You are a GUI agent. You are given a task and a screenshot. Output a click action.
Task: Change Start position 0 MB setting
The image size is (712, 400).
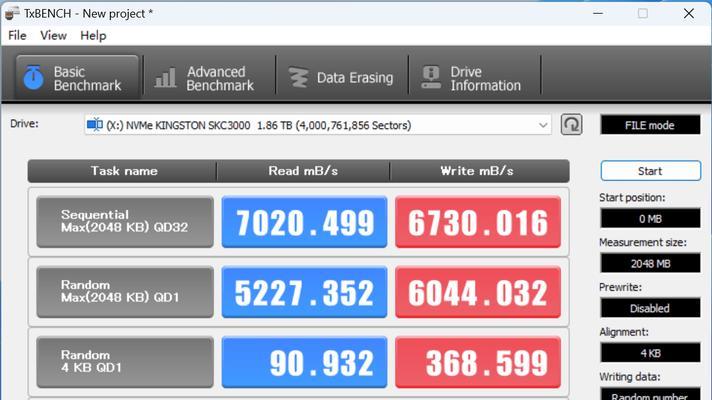pyautogui.click(x=650, y=219)
